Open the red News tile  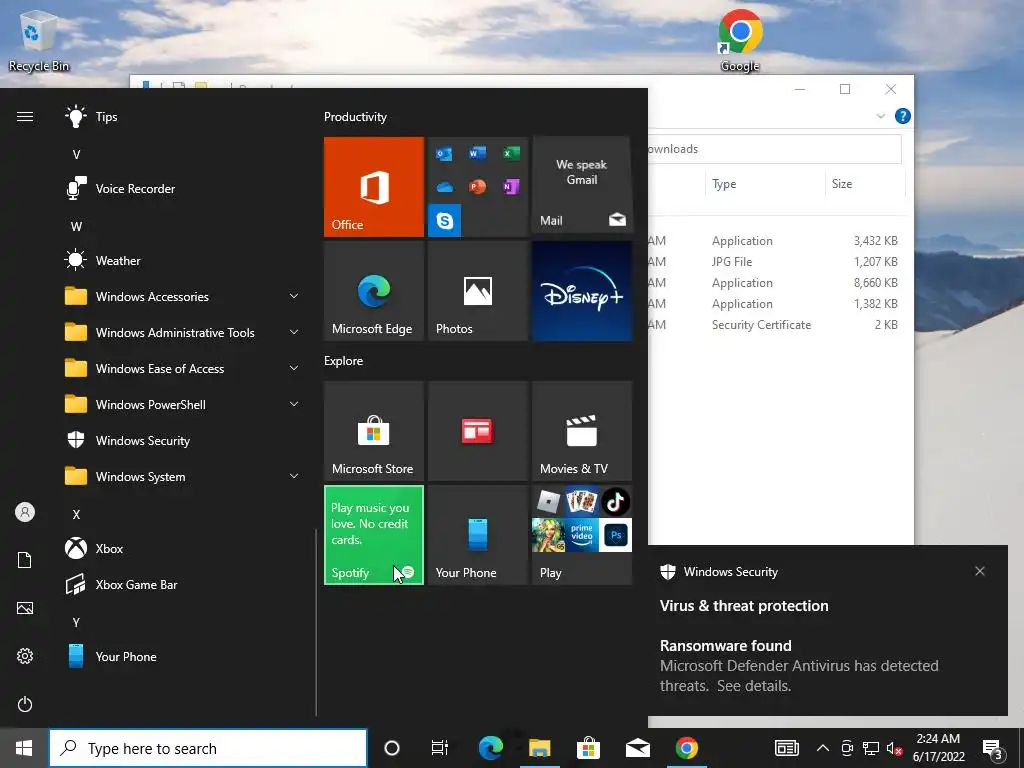(x=478, y=431)
